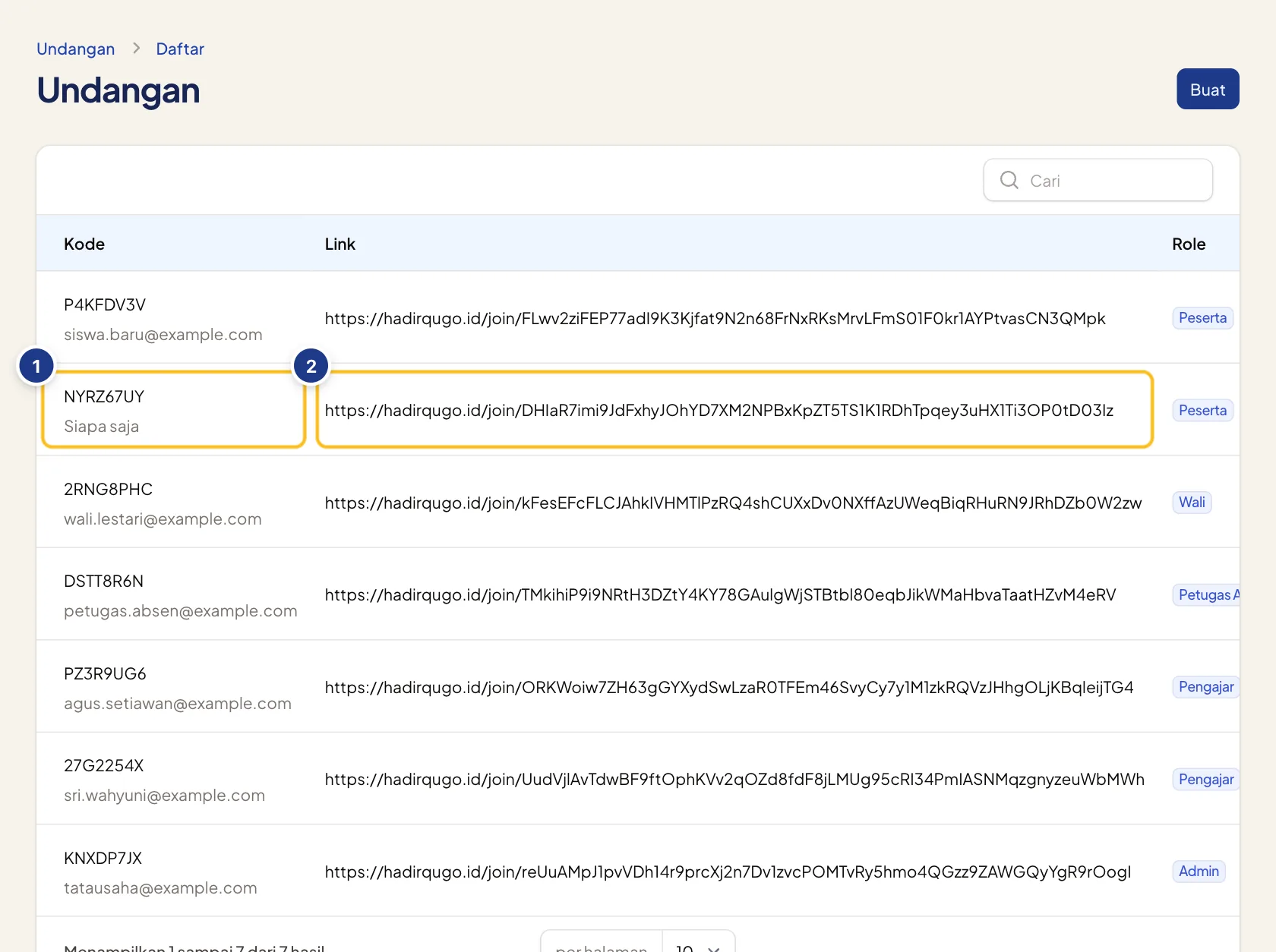Click the email siswa.baru@example.com
1276x952 pixels.
click(163, 335)
